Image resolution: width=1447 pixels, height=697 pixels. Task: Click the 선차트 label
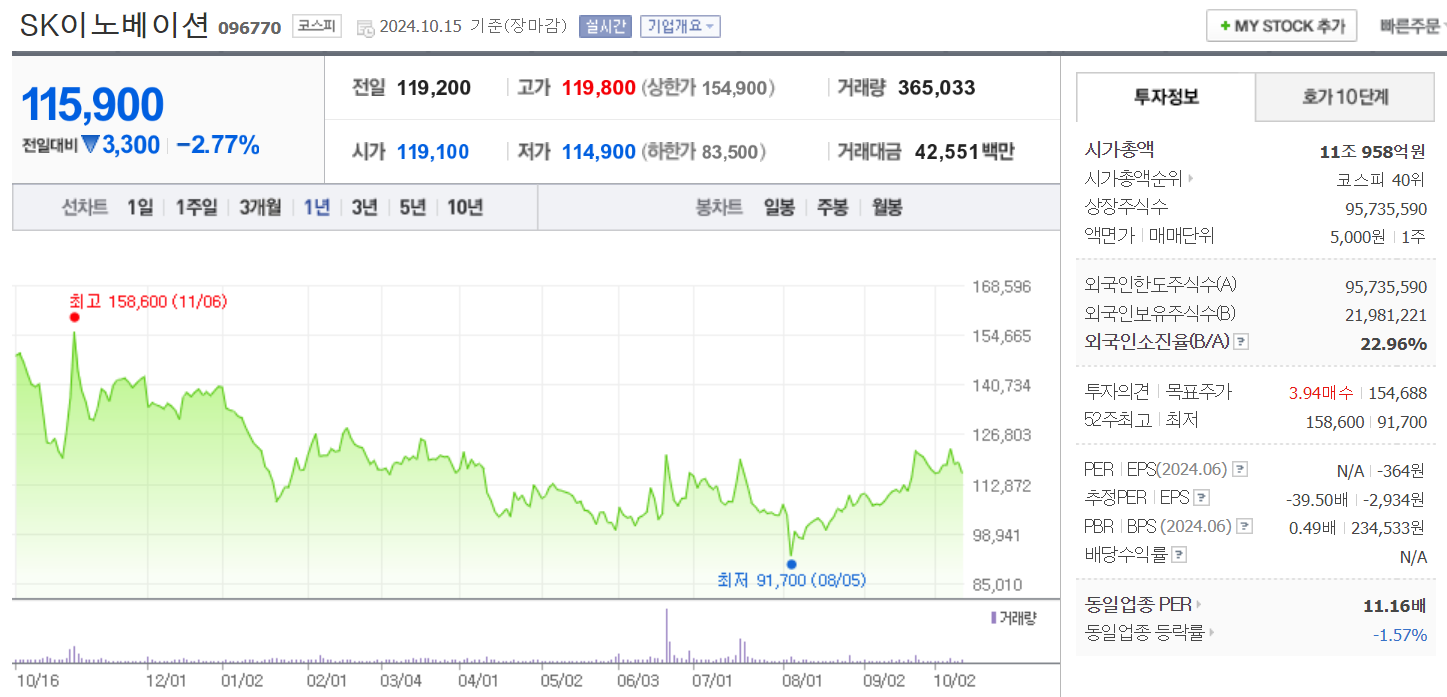coord(85,208)
